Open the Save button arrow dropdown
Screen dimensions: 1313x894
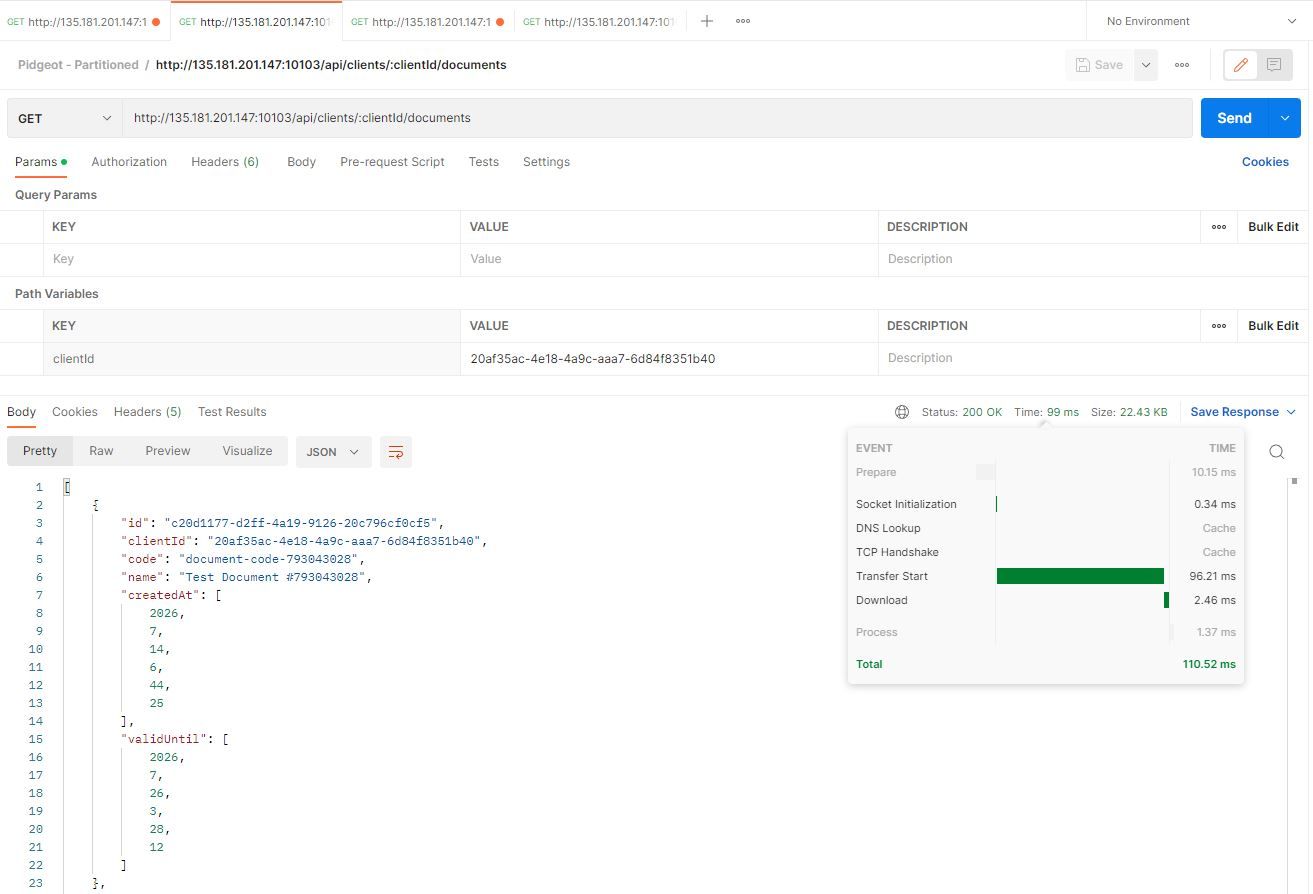click(x=1146, y=65)
